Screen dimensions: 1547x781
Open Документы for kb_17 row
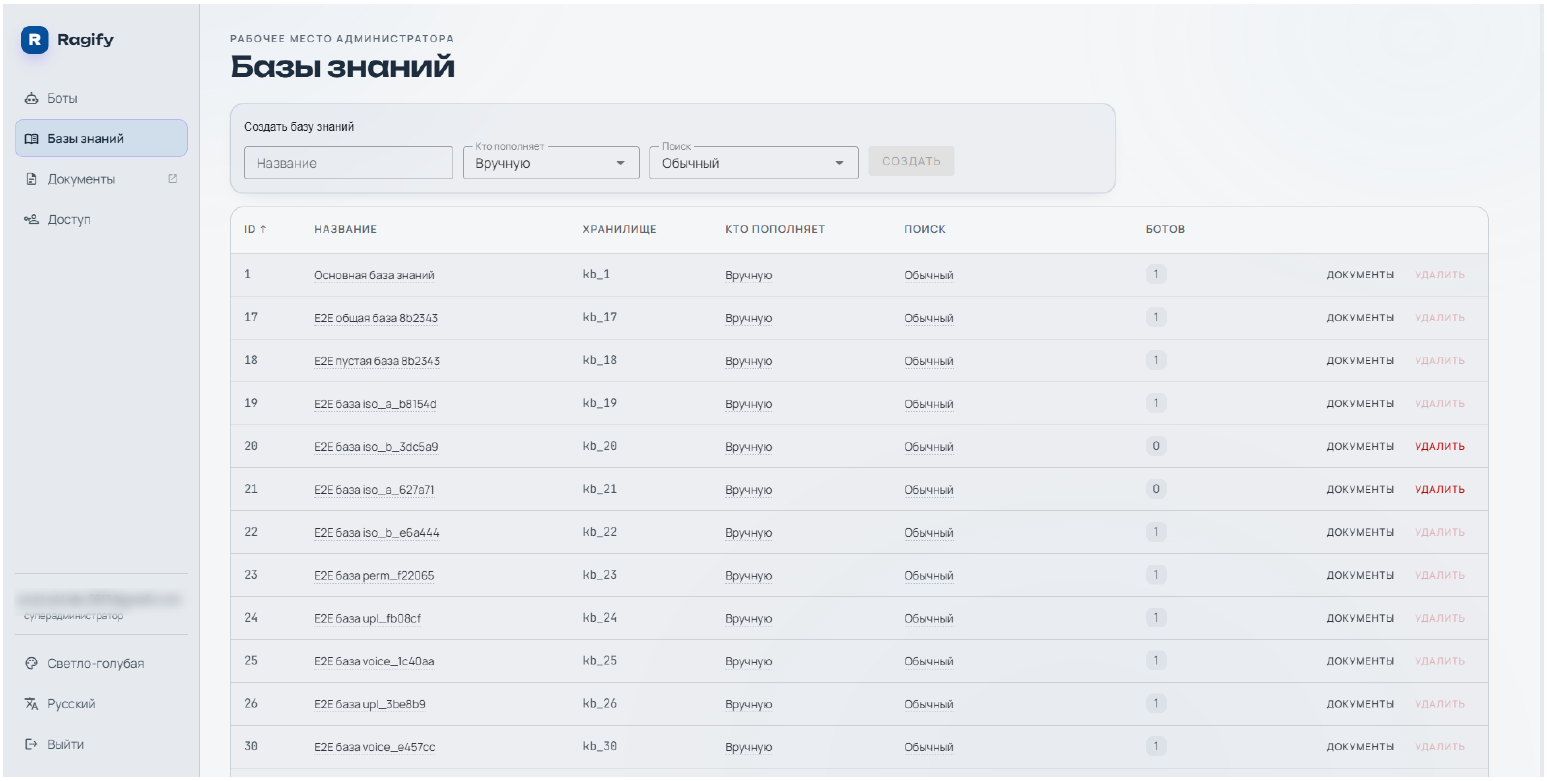1360,318
